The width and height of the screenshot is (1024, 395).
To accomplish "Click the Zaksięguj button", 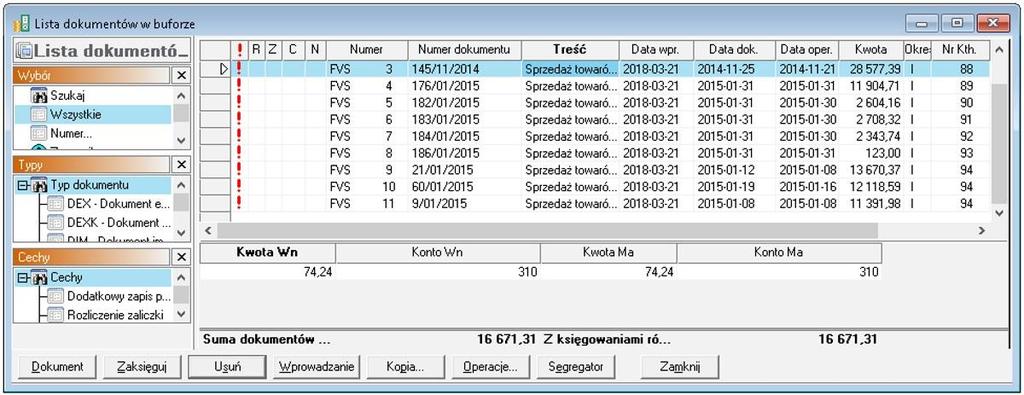I will point(142,367).
